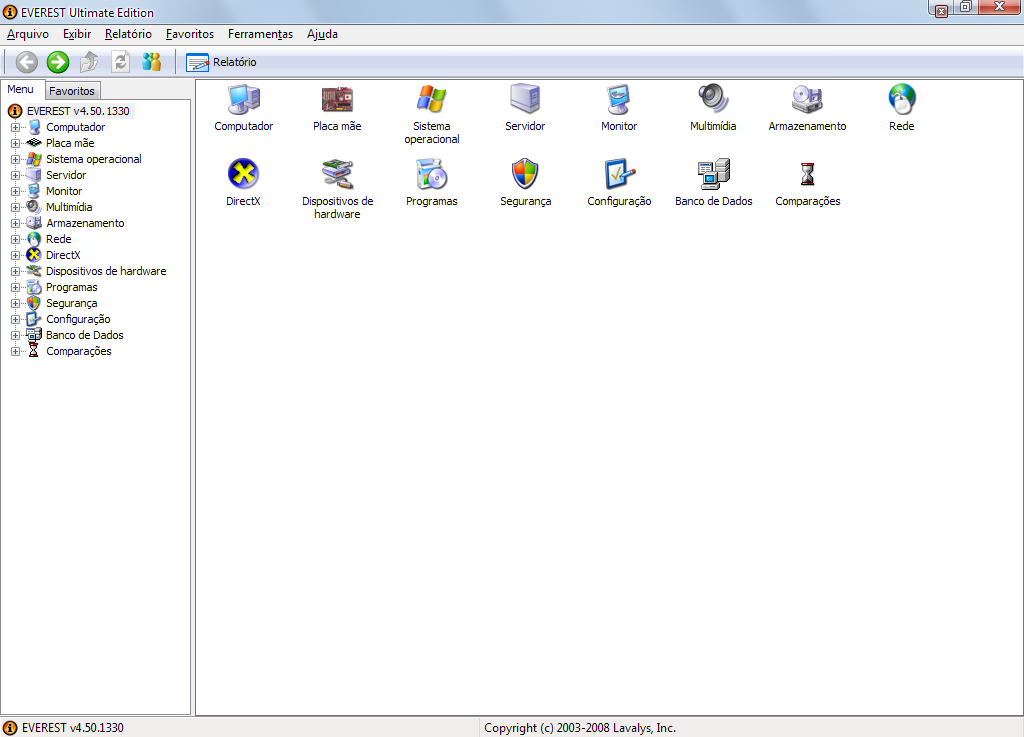This screenshot has width=1024, height=737.
Task: Open the Ferramentas menu
Action: 260,34
